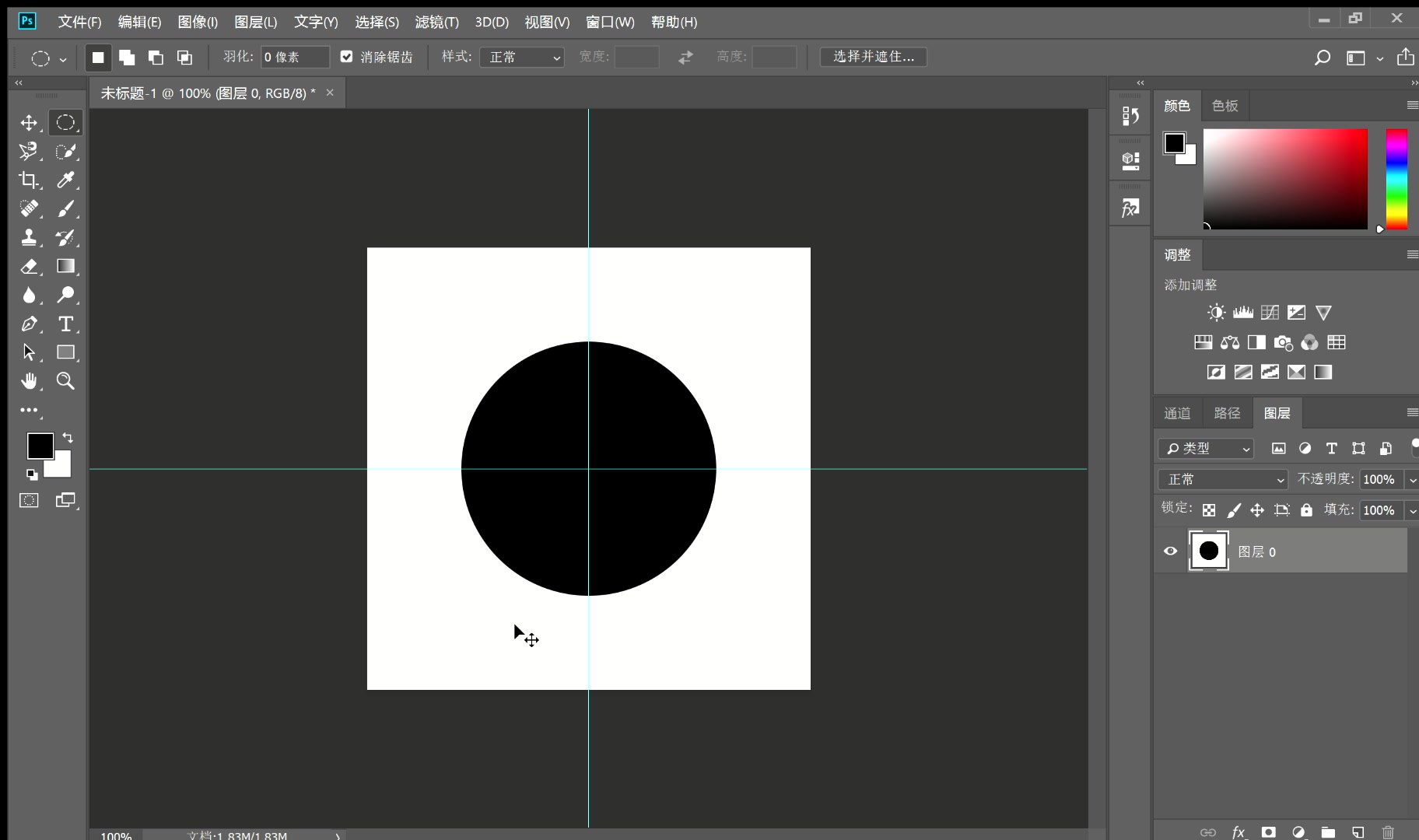Hide 图层 0 using the eye icon
Viewport: 1419px width, 840px height.
click(1170, 551)
